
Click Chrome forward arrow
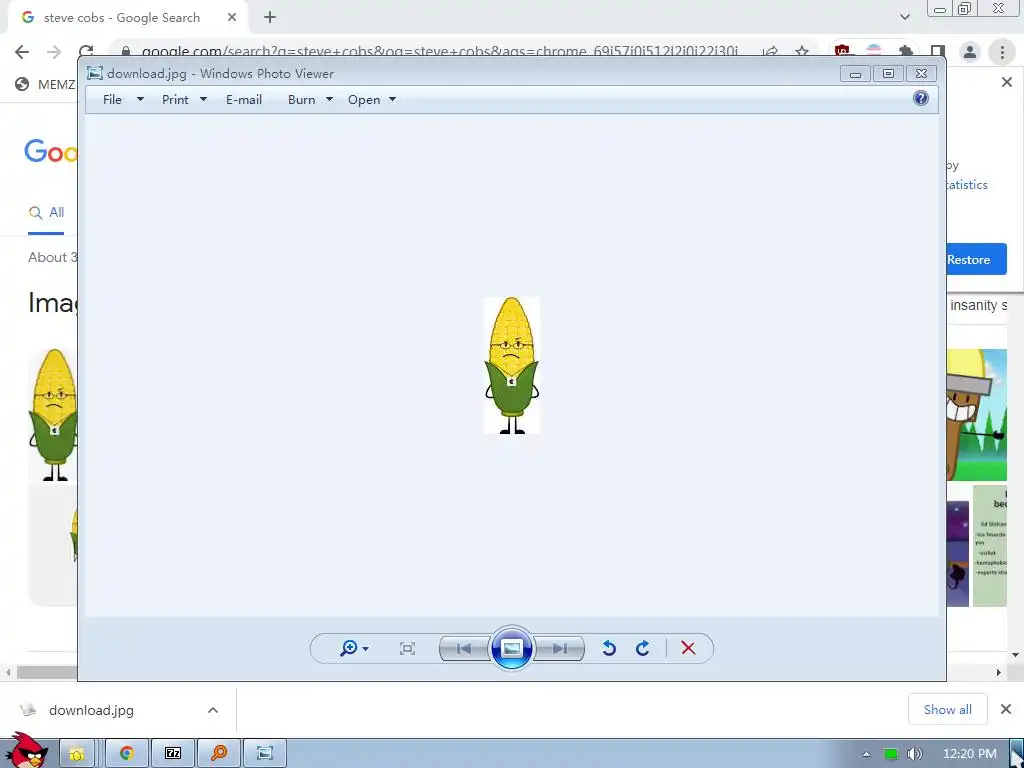(x=54, y=52)
